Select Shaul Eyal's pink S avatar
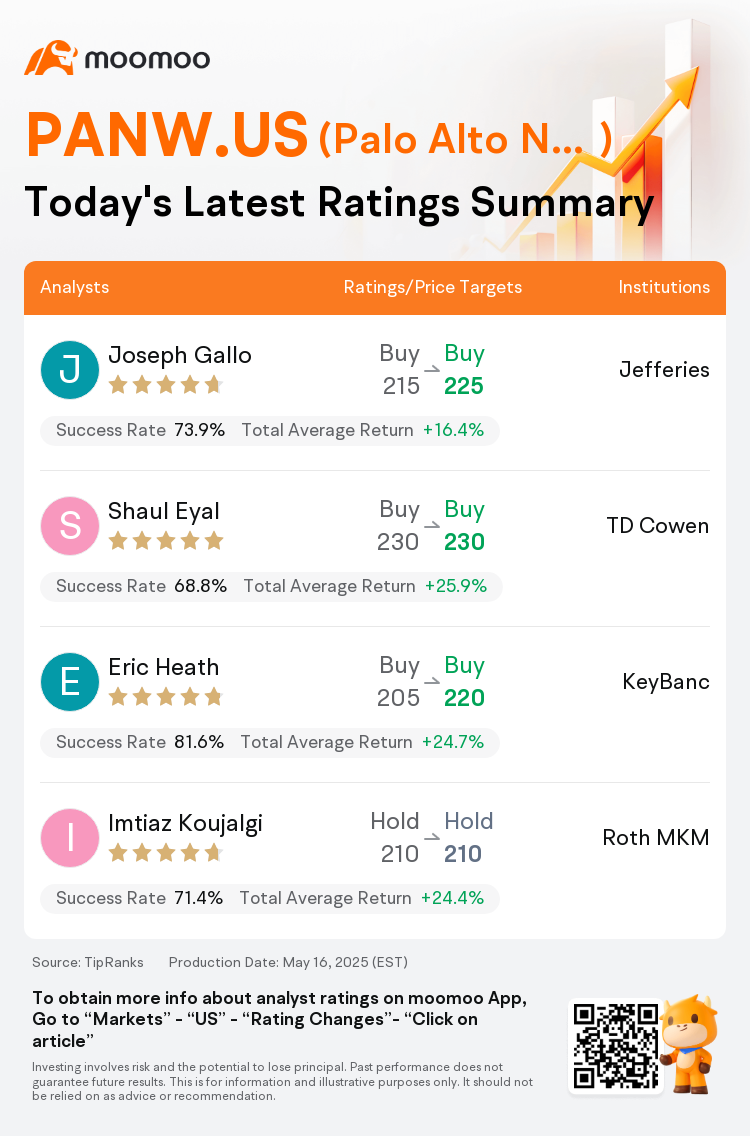This screenshot has height=1136, width=750. (70, 526)
